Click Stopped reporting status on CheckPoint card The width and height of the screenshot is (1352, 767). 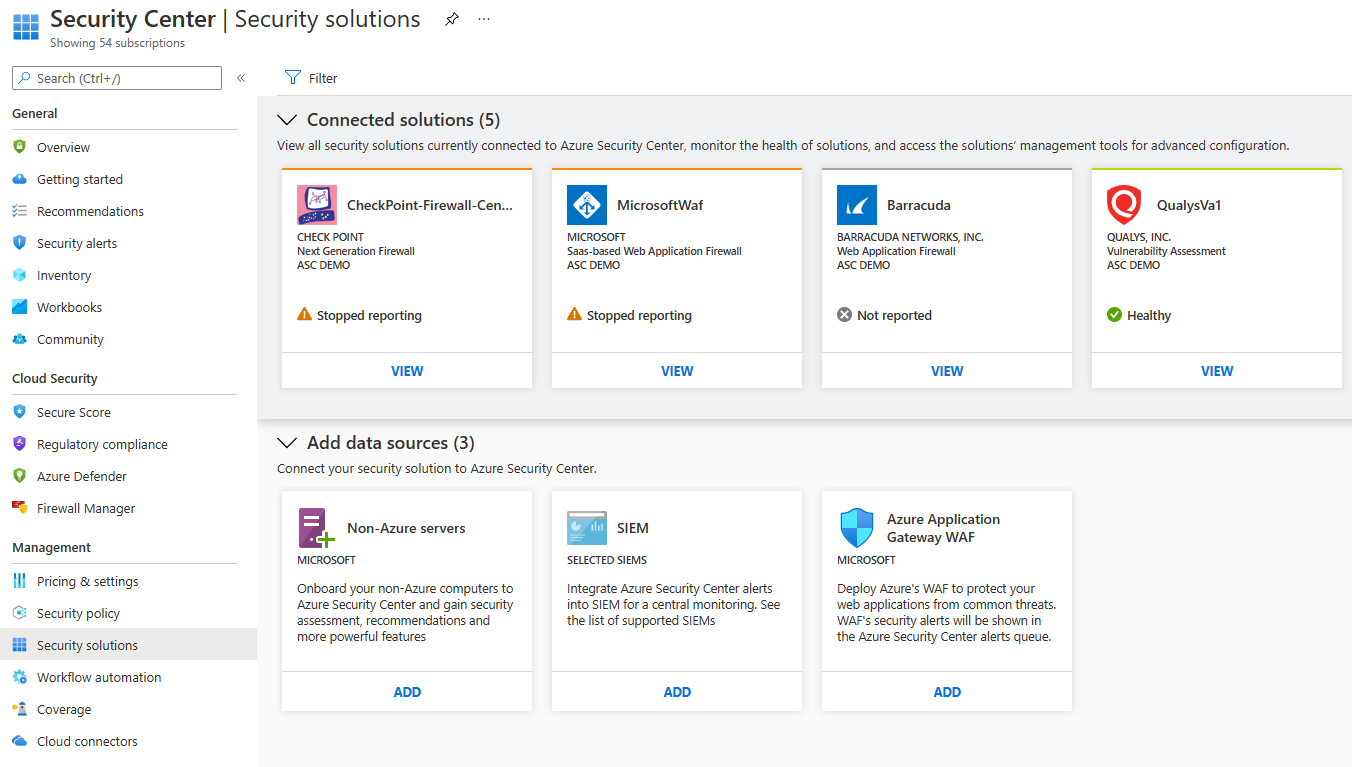pyautogui.click(x=359, y=315)
